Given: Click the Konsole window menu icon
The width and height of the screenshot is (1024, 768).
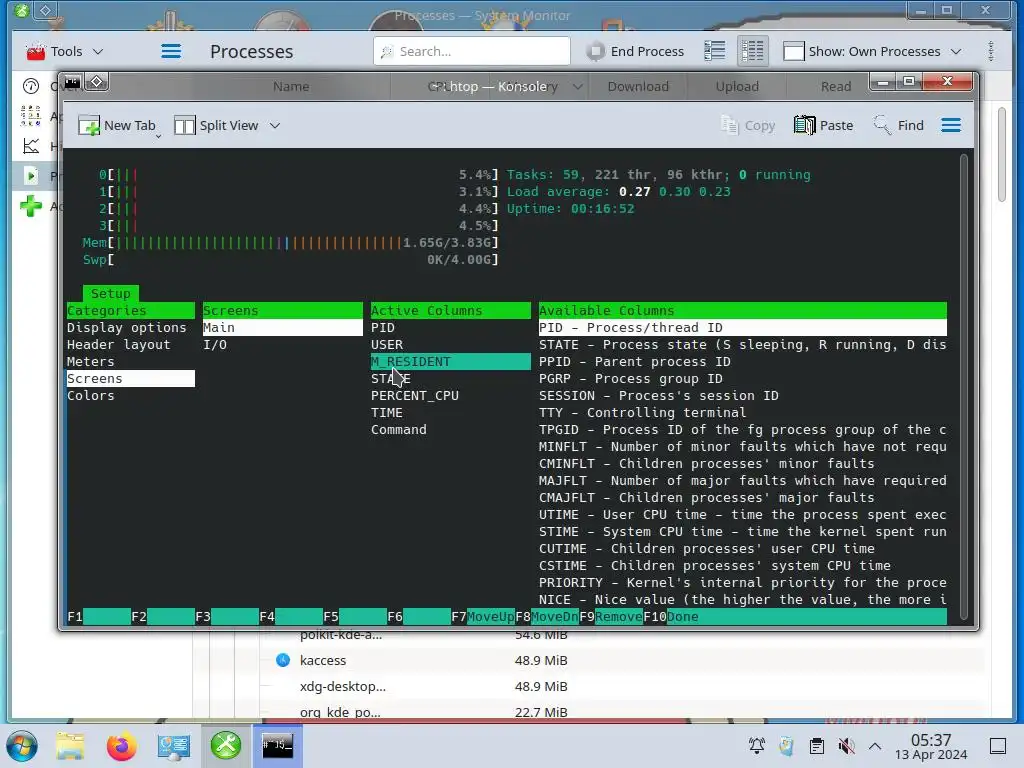Looking at the screenshot, I should point(72,82).
